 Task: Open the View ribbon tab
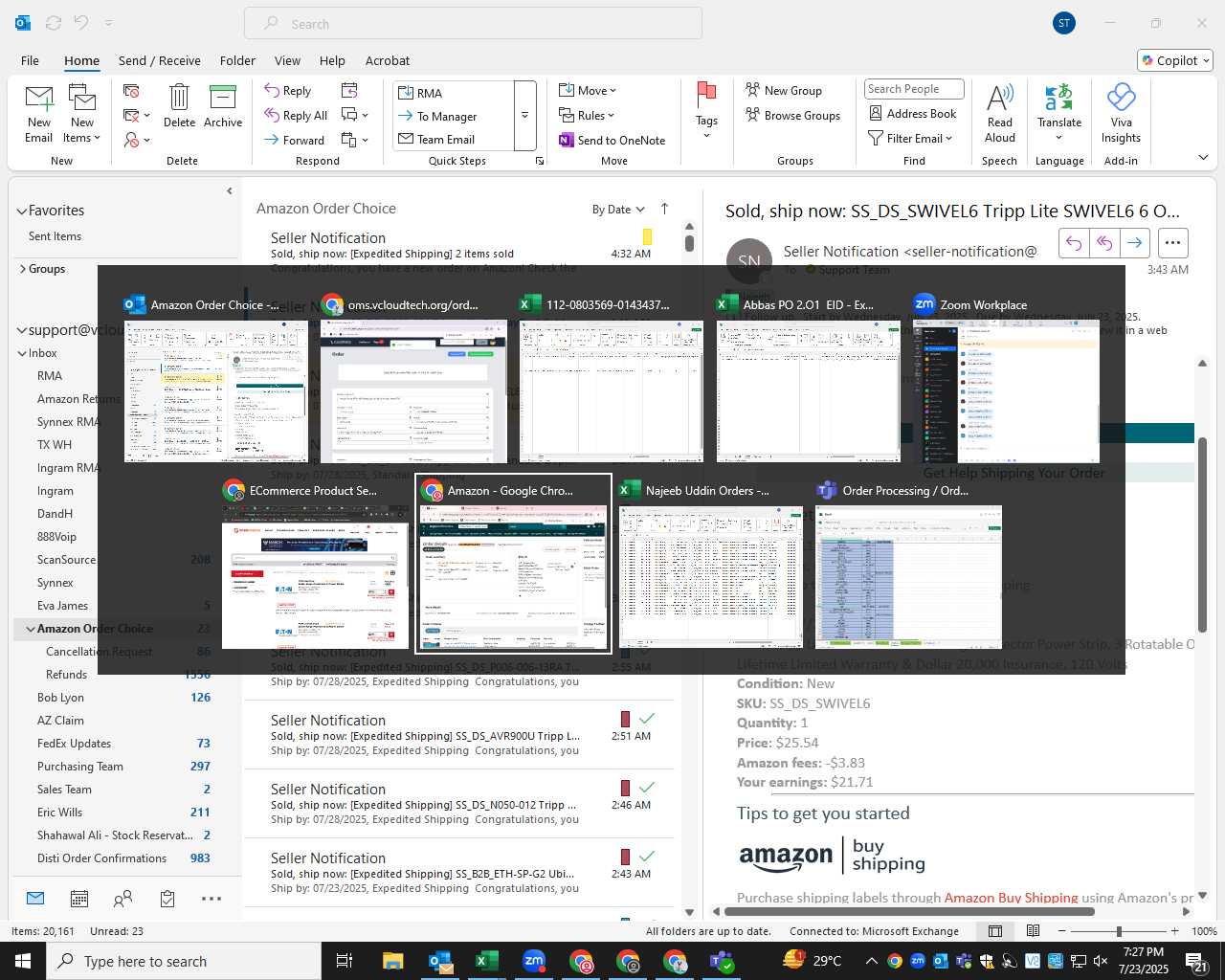[287, 60]
